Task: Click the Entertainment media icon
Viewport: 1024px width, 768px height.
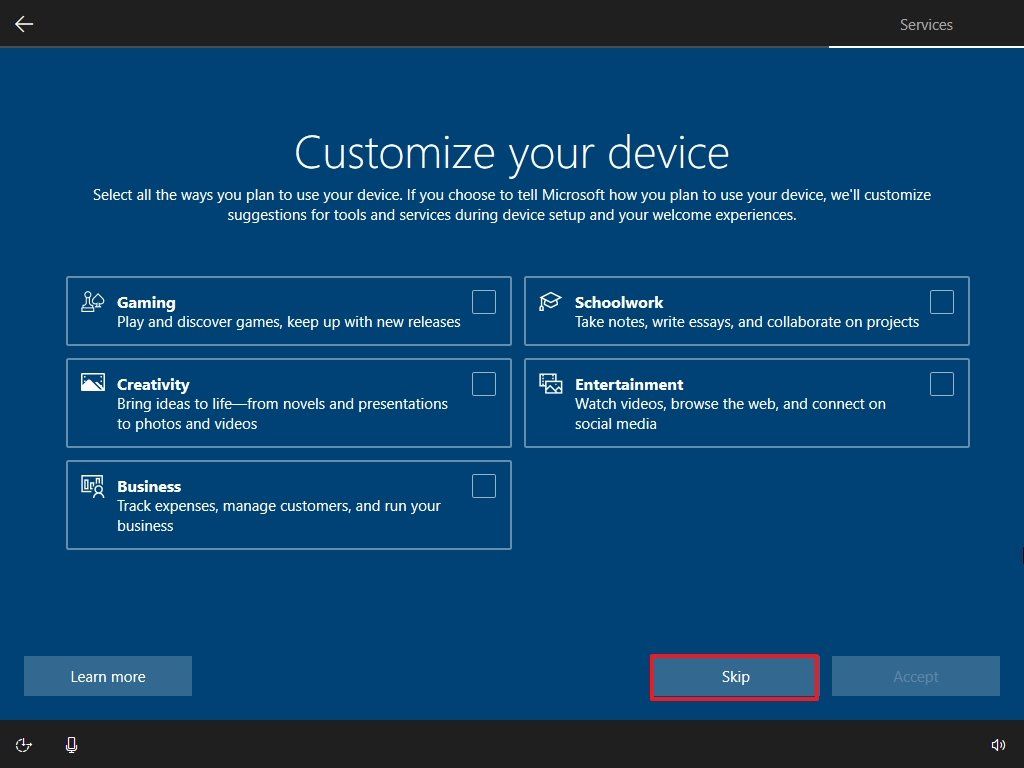Action: [x=550, y=382]
